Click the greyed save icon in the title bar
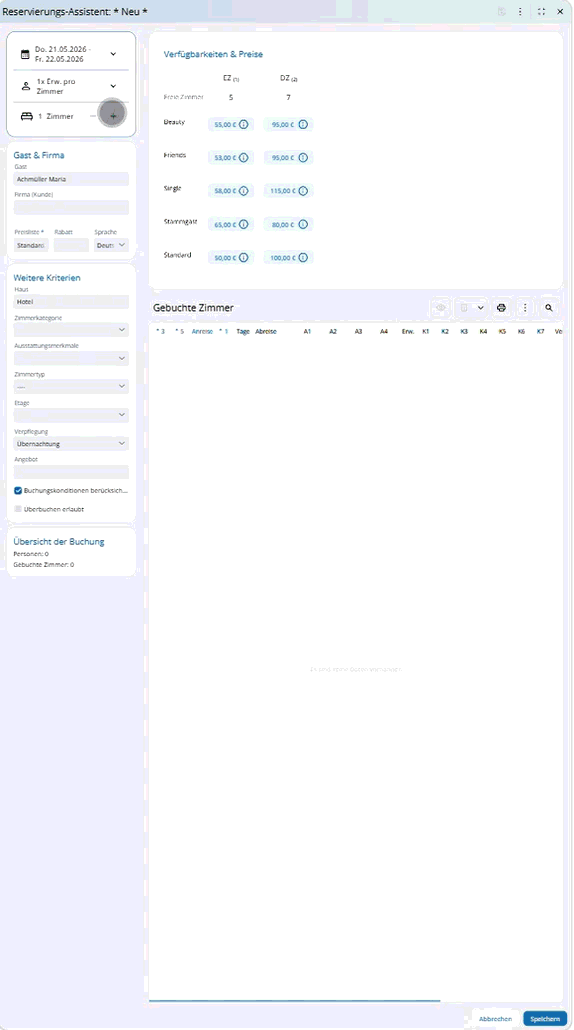Image resolution: width=574 pixels, height=1030 pixels. click(502, 11)
